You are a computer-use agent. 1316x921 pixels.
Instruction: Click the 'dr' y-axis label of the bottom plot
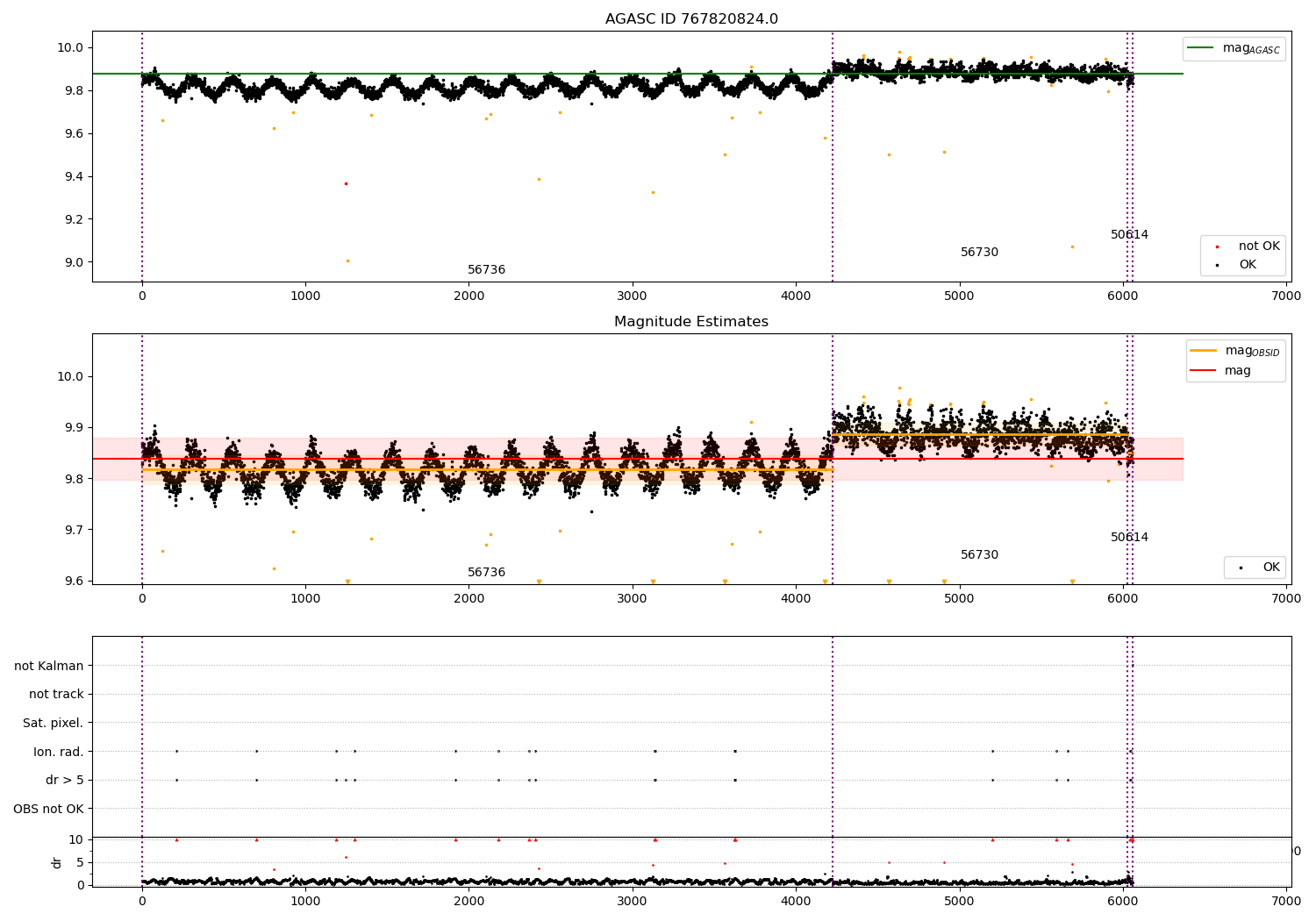57,862
